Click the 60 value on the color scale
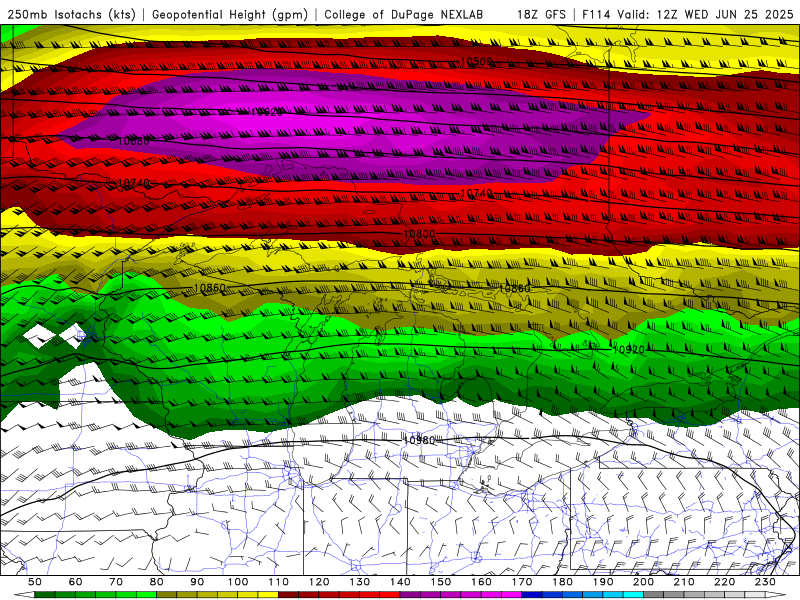The image size is (800, 600). pyautogui.click(x=76, y=582)
